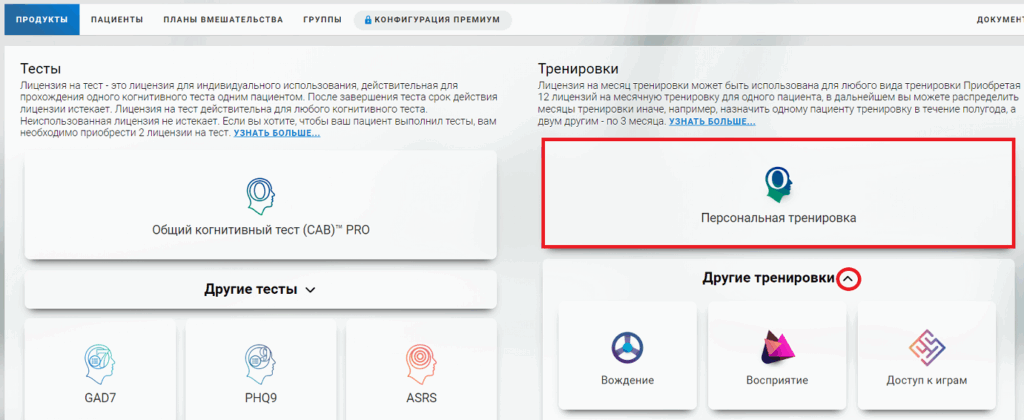
Task: Click the CAB PRO head icon
Action: (260, 195)
